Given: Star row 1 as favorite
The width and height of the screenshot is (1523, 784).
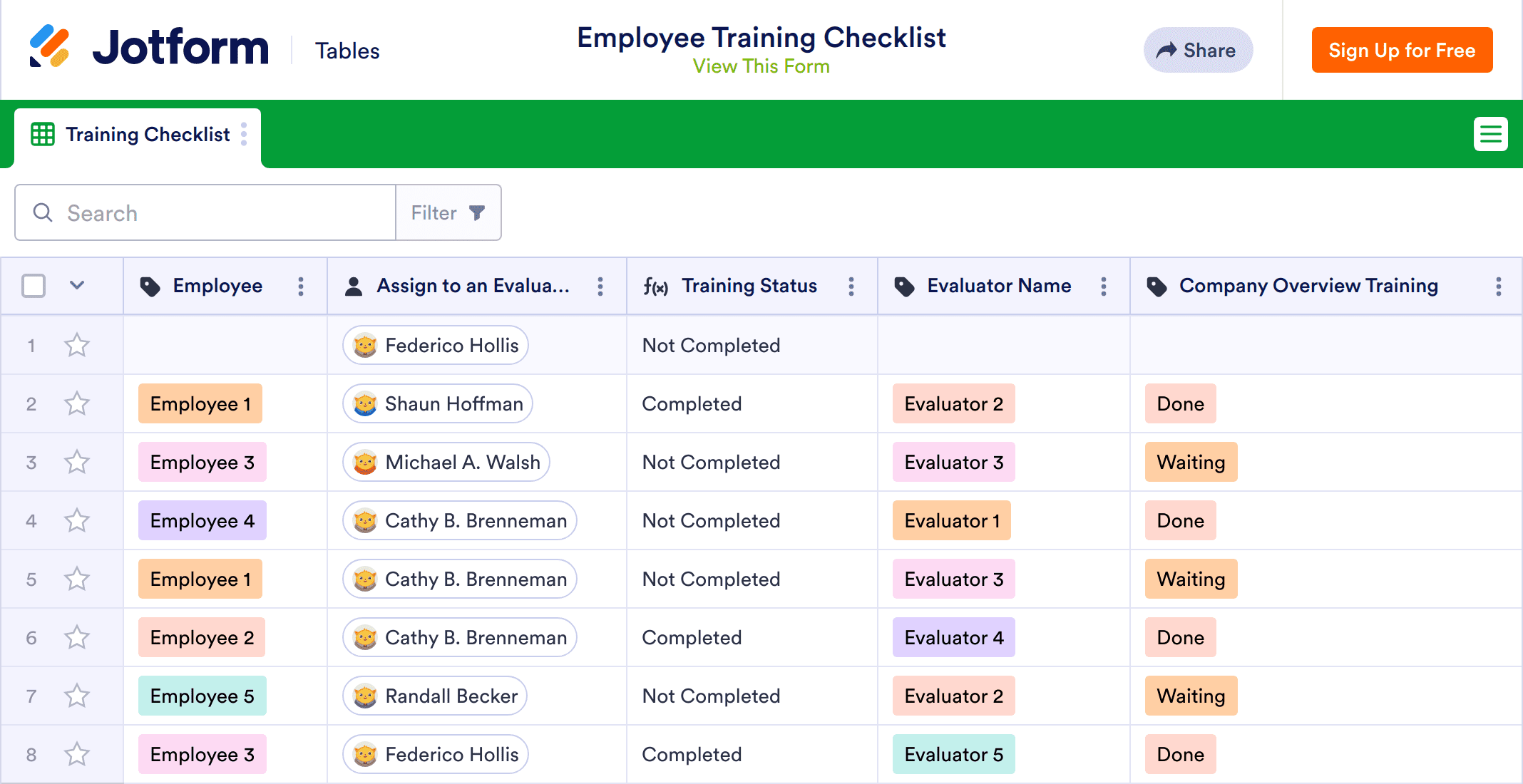Looking at the screenshot, I should pos(77,346).
